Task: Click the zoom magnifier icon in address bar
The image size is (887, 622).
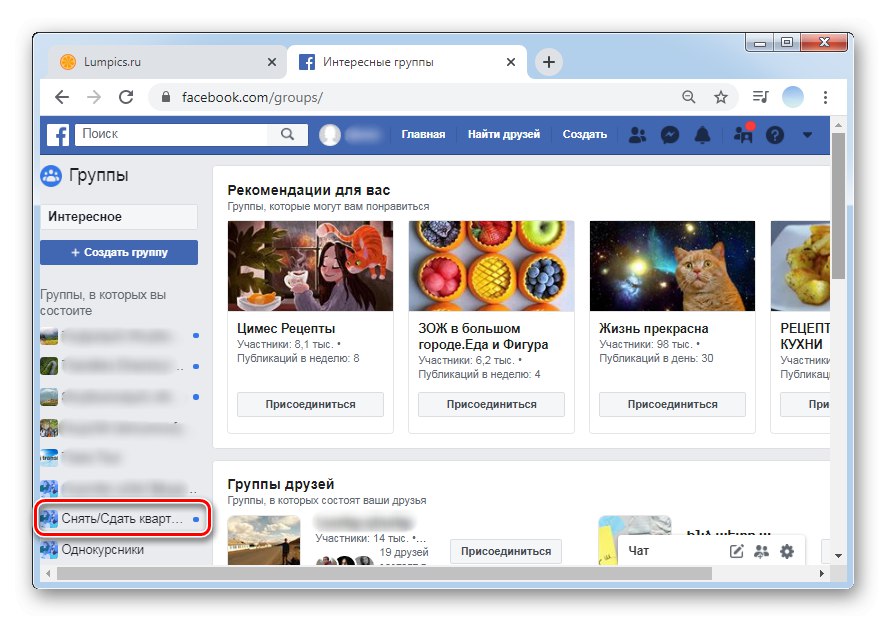Action: pyautogui.click(x=688, y=97)
